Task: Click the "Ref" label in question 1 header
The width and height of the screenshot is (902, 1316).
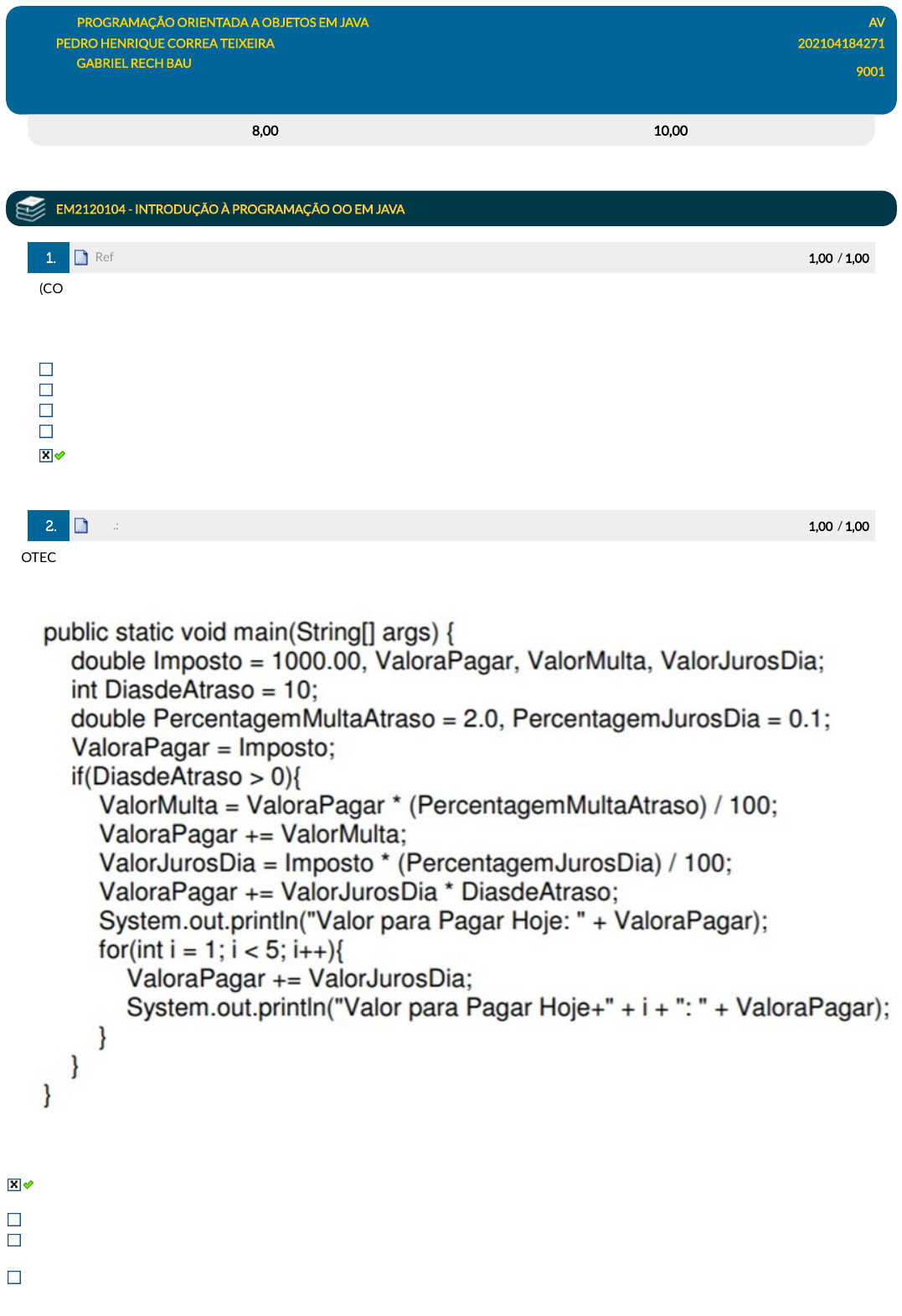Action: [104, 257]
